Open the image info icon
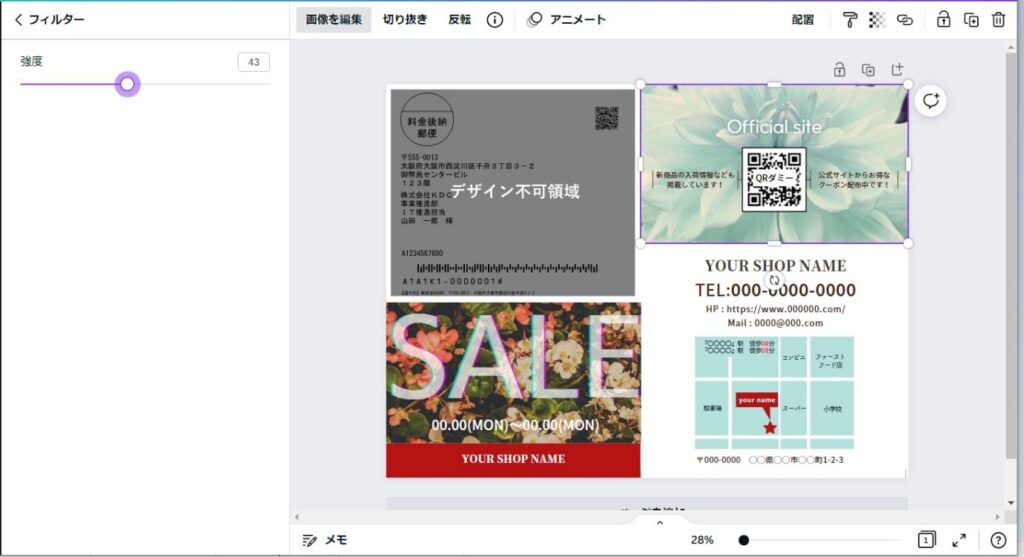 tap(495, 20)
